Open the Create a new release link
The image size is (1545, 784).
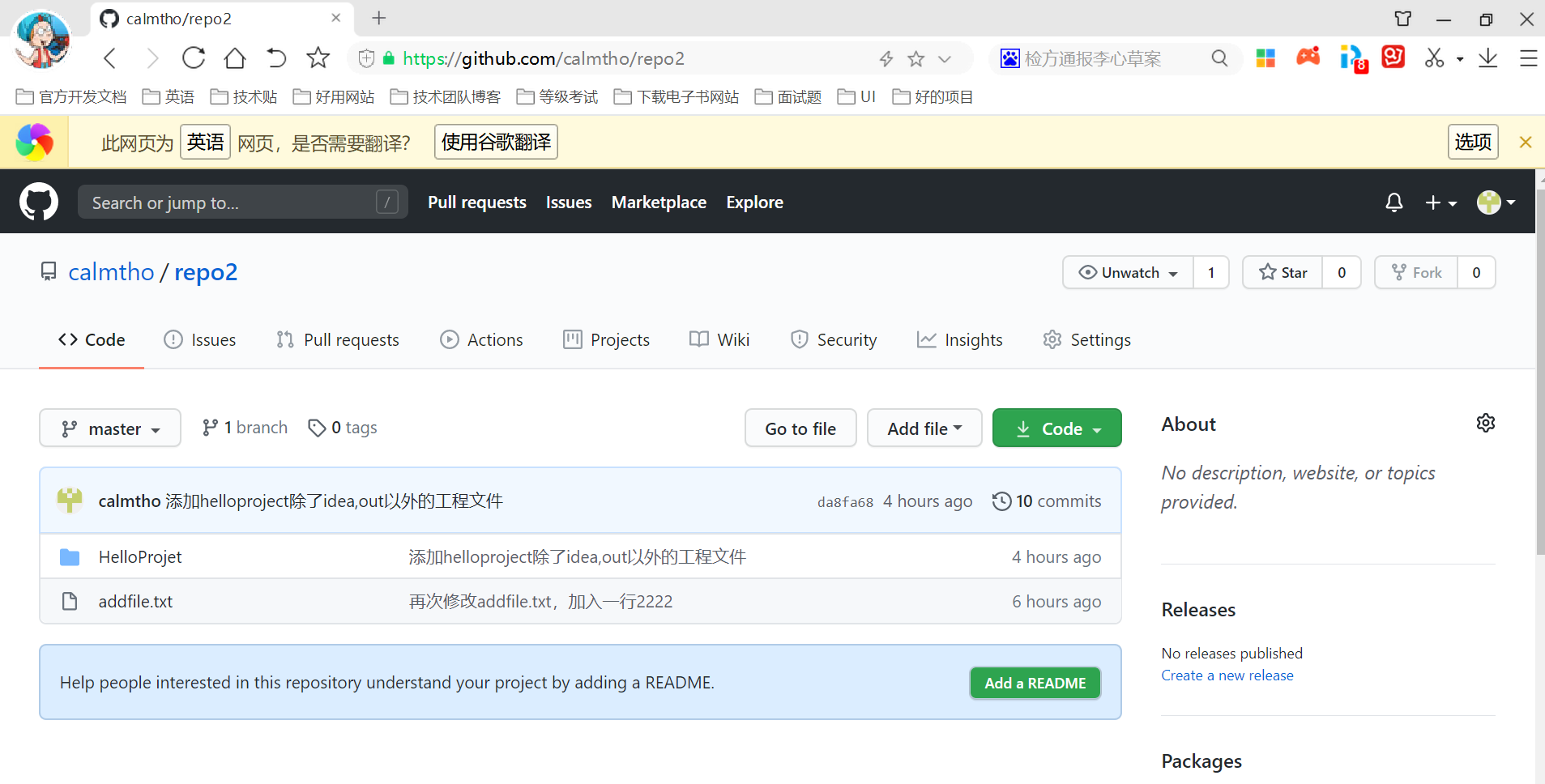coord(1227,675)
